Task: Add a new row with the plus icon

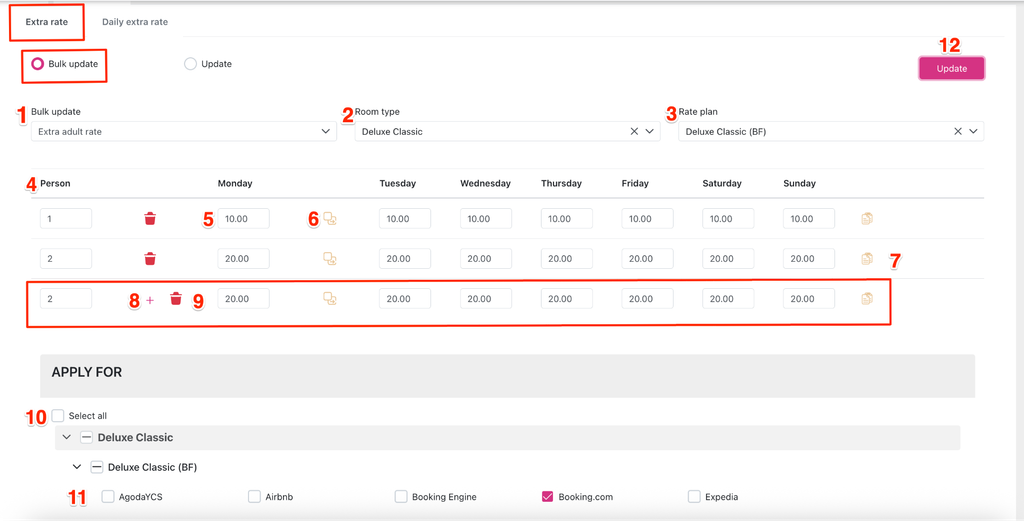Action: 150,300
